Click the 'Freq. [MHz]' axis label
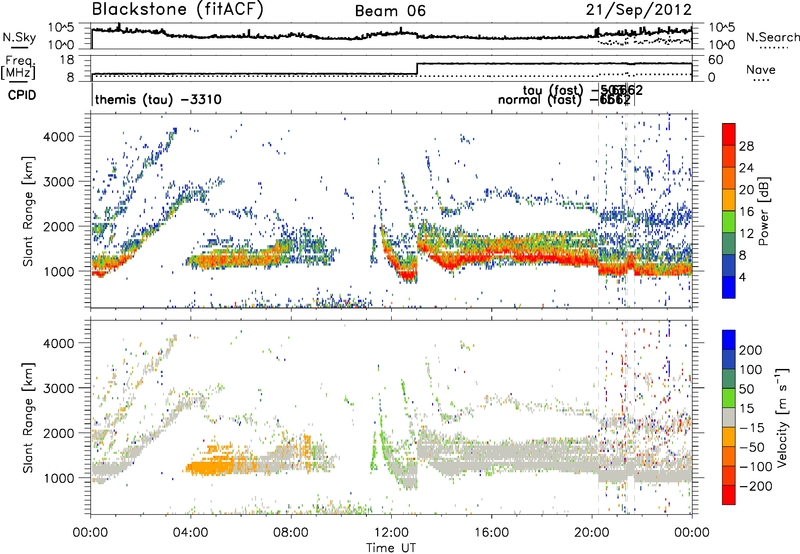Image resolution: width=800 pixels, height=554 pixels. click(x=18, y=68)
